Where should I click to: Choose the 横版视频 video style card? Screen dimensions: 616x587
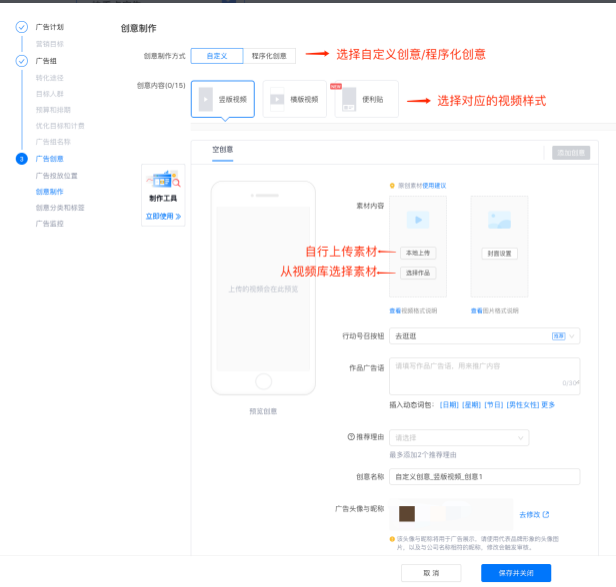coord(295,99)
